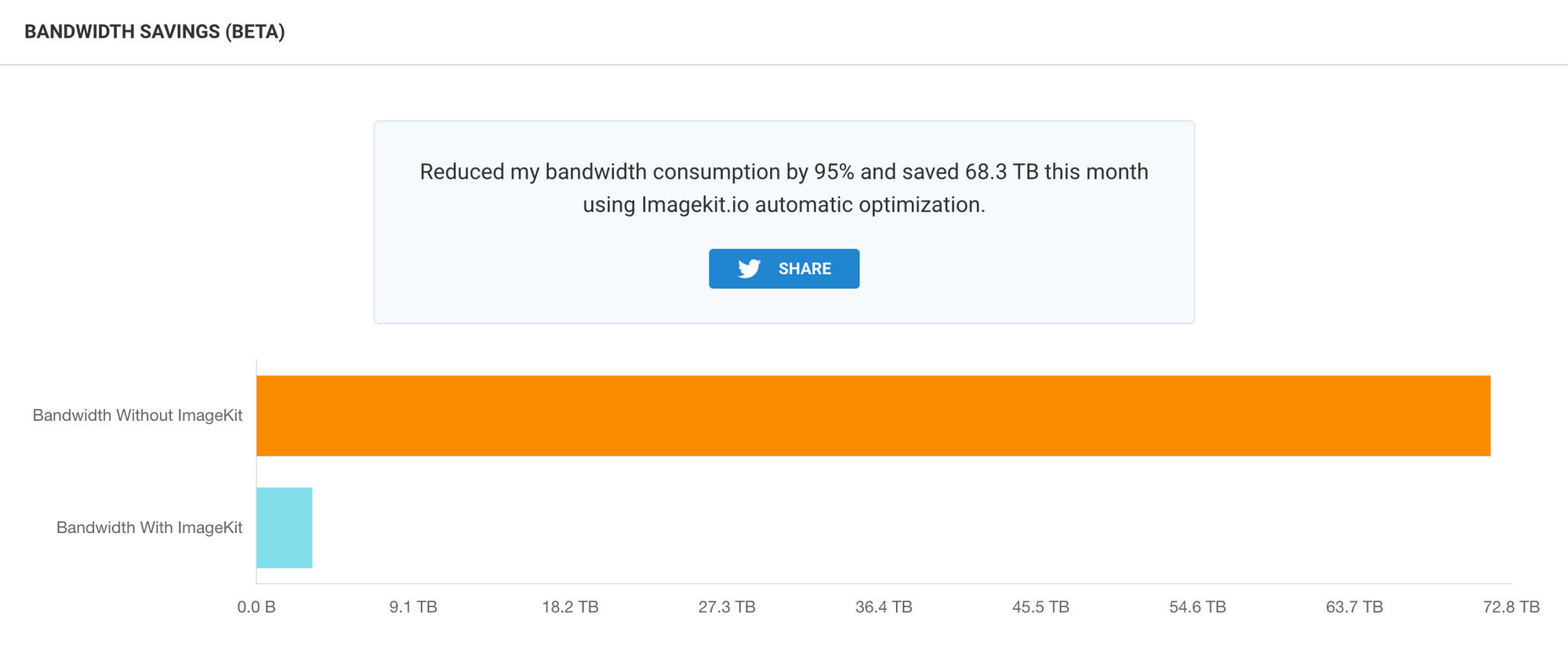The height and width of the screenshot is (664, 1568).
Task: Select the light blue Bandwidth With ImageKit bar
Action: 285,528
